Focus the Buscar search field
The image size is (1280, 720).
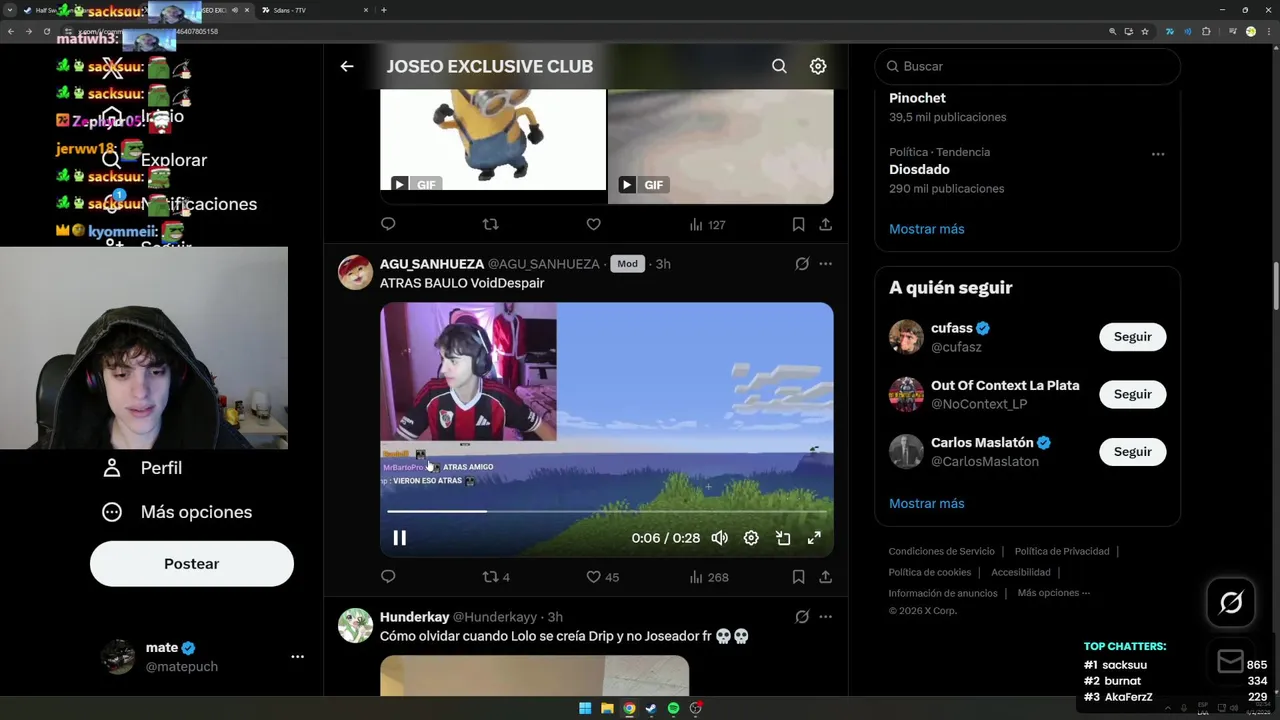(1027, 66)
